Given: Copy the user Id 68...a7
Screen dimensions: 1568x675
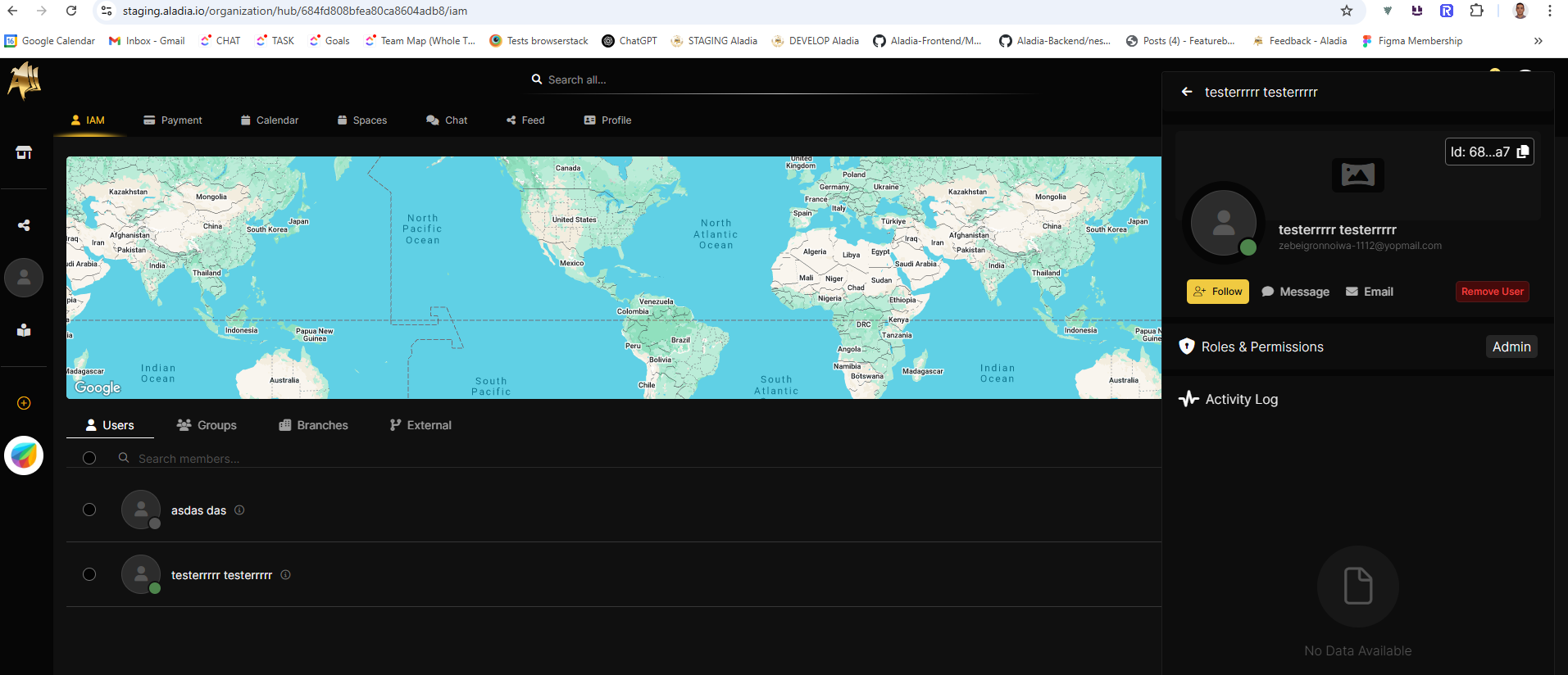Looking at the screenshot, I should click(x=1523, y=152).
